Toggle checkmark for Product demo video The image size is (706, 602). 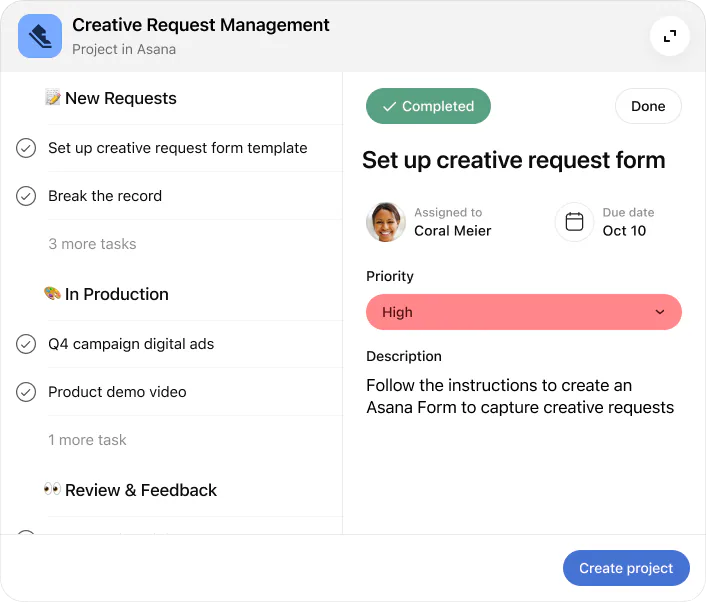26,392
